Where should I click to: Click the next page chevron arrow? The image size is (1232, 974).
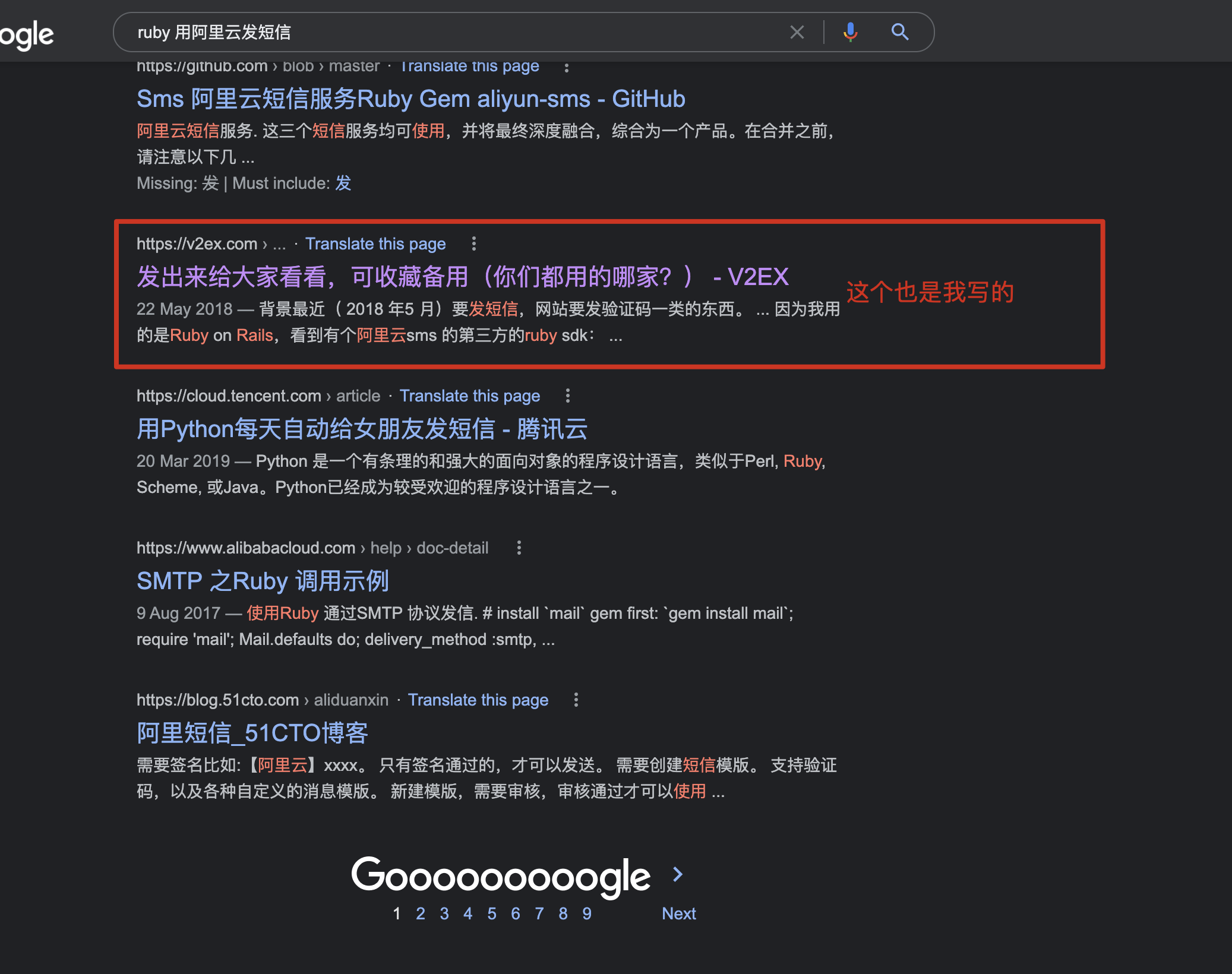[678, 874]
